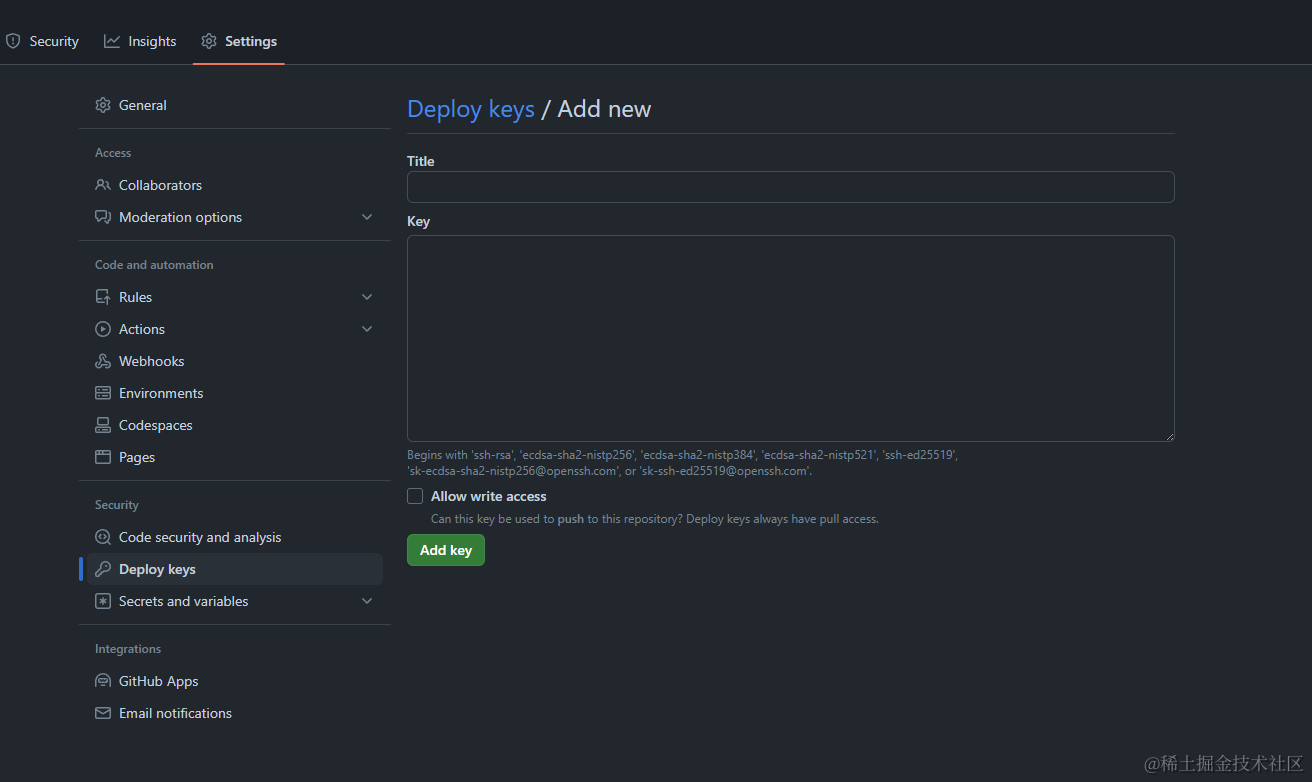
Task: Expand the Actions section chevron
Action: click(367, 329)
